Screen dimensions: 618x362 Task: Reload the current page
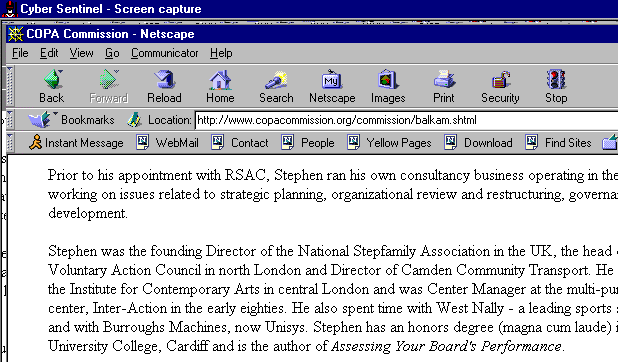coord(164,86)
